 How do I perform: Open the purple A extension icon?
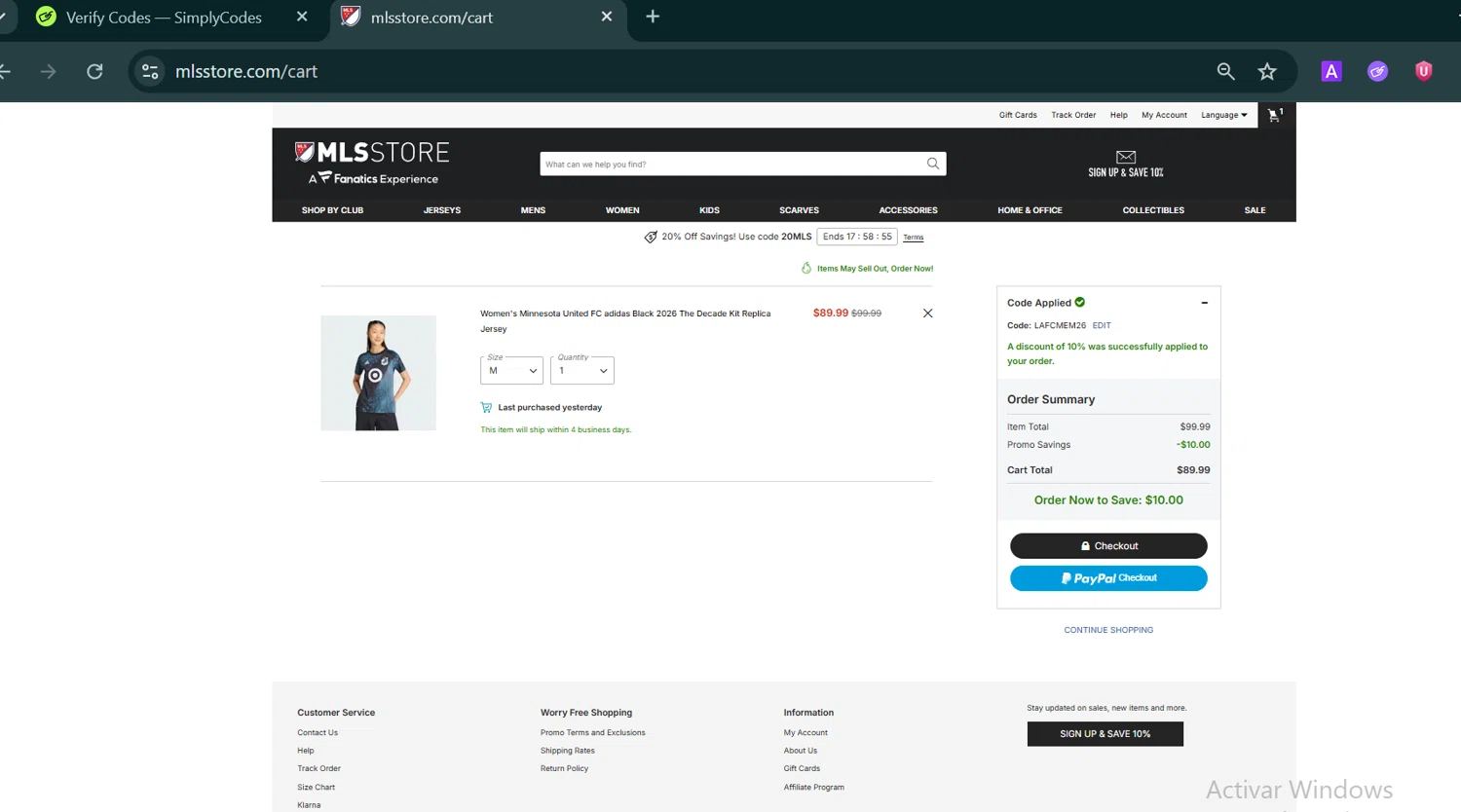(x=1331, y=71)
